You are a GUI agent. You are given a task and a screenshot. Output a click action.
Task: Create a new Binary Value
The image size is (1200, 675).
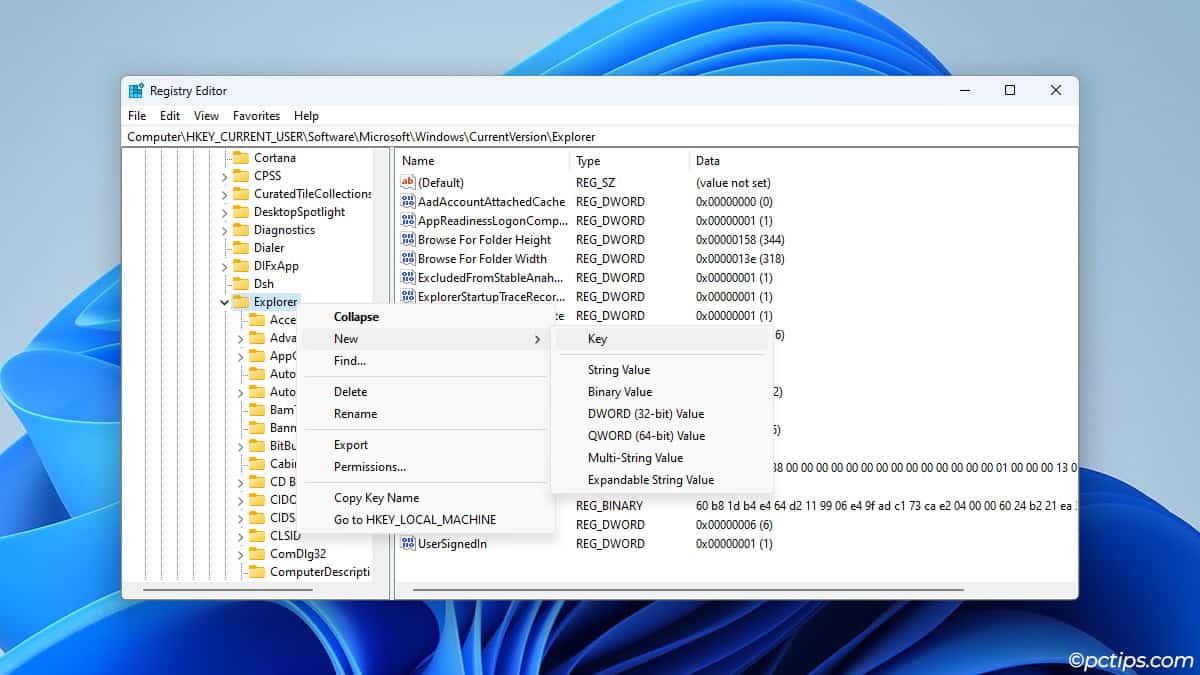[x=662, y=392]
